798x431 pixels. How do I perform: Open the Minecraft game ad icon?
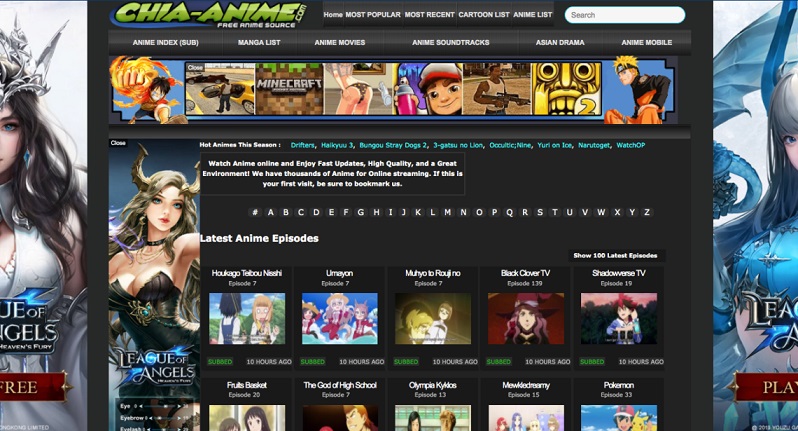click(x=289, y=89)
